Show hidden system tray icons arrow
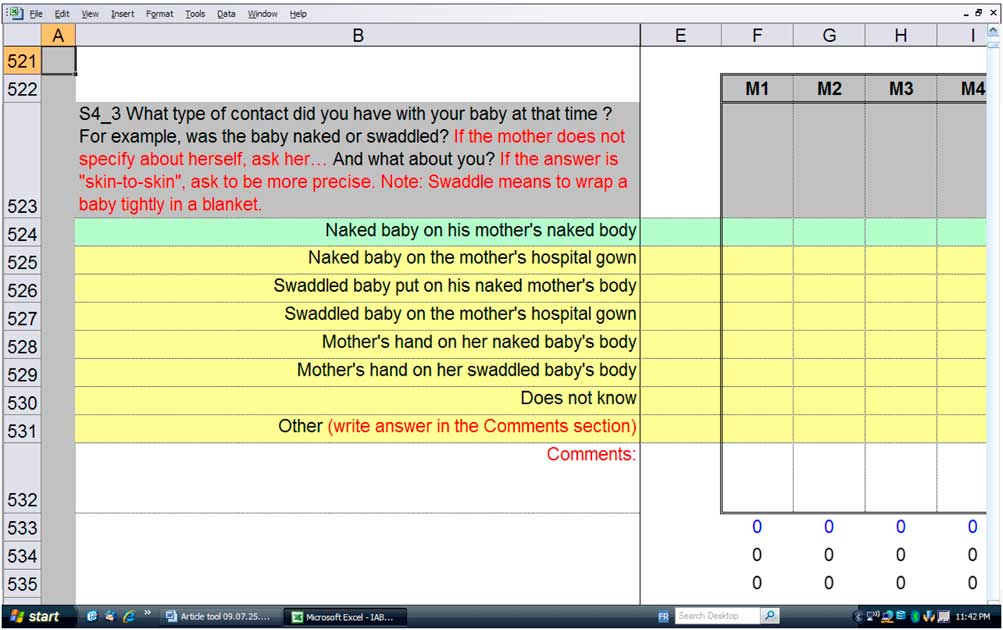 (858, 617)
